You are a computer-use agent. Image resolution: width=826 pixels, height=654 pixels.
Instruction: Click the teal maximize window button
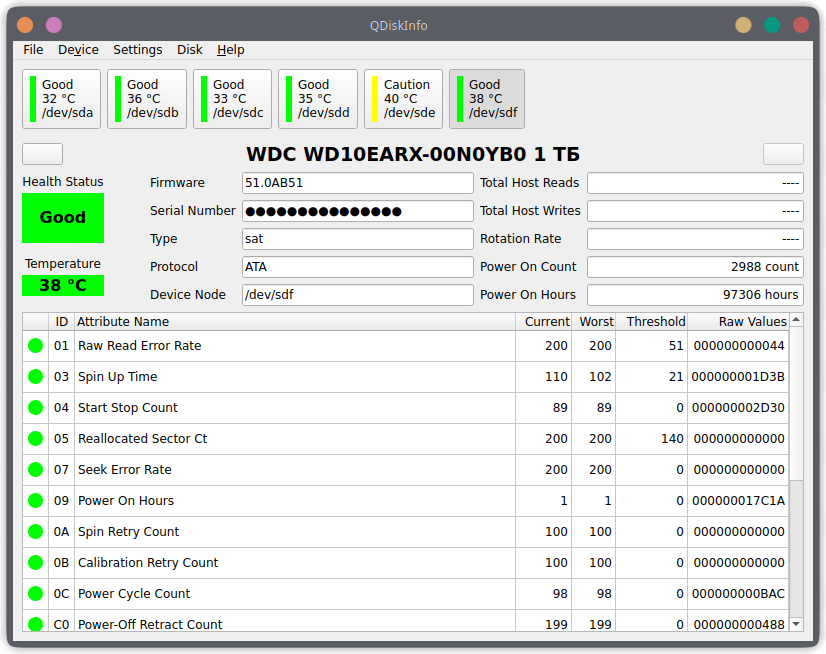pyautogui.click(x=772, y=25)
